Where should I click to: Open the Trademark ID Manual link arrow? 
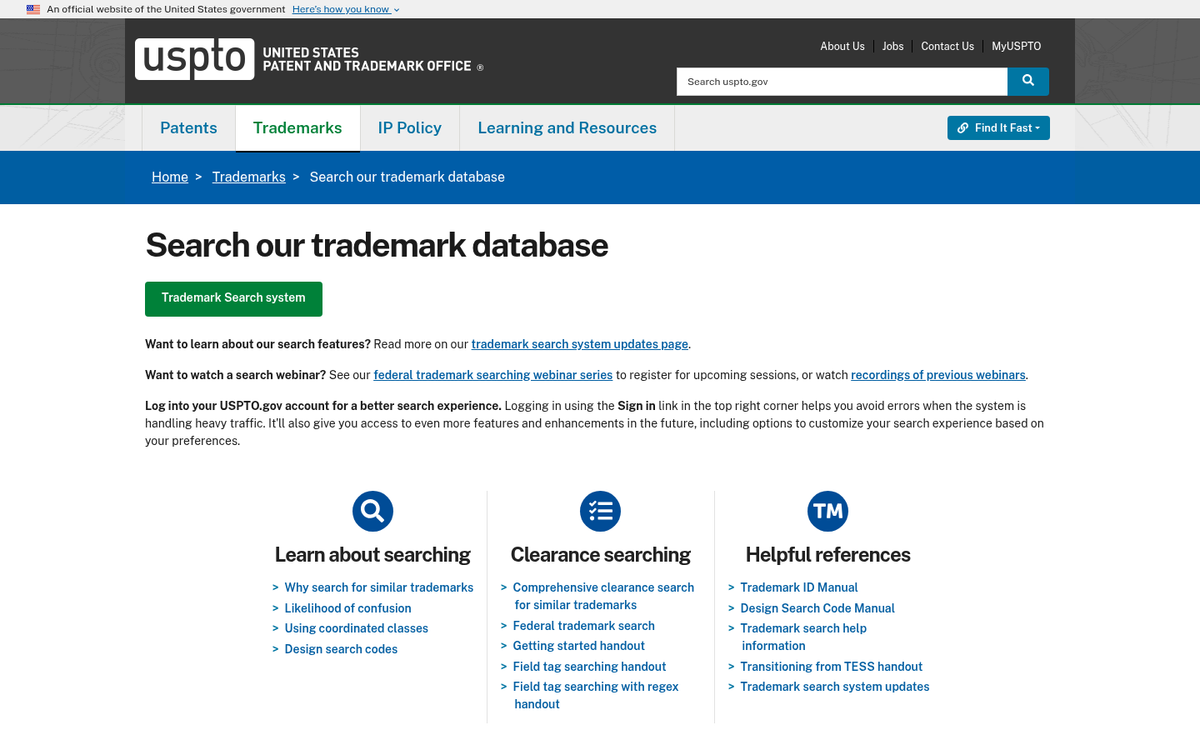[731, 587]
